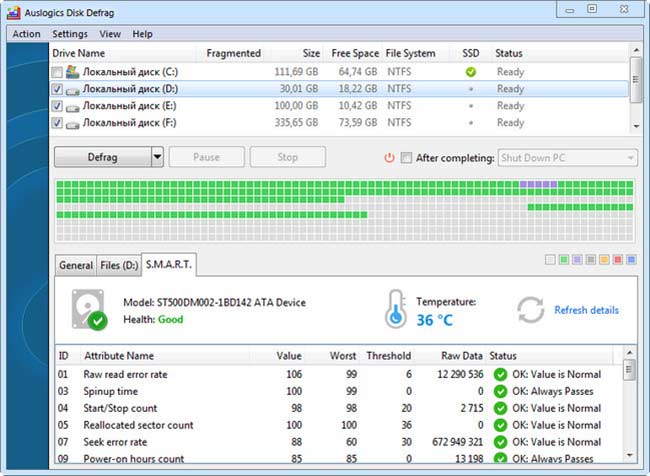Sort by the Free Space column header
The height and width of the screenshot is (476, 650).
pyautogui.click(x=355, y=53)
